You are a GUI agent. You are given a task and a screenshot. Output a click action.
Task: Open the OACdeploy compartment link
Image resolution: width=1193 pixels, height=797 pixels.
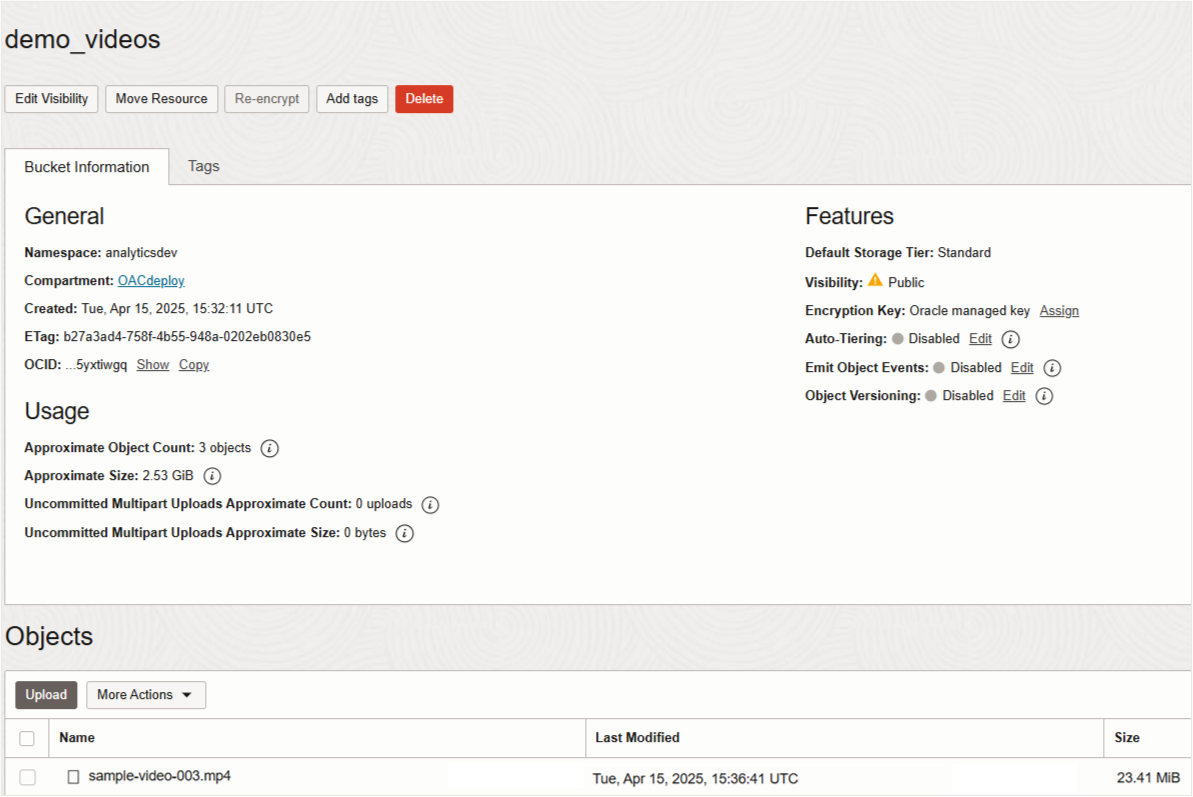click(150, 281)
